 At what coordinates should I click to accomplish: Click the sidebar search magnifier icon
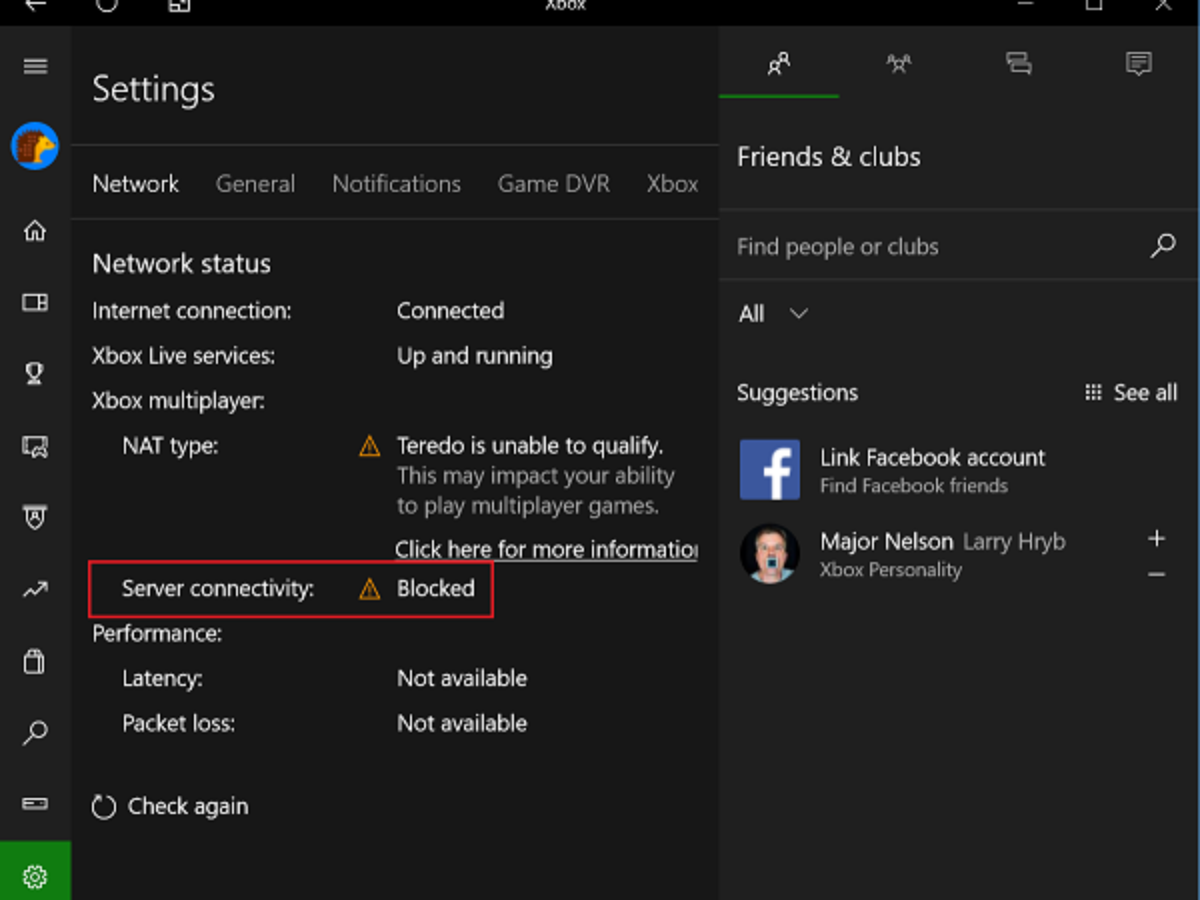(x=35, y=733)
